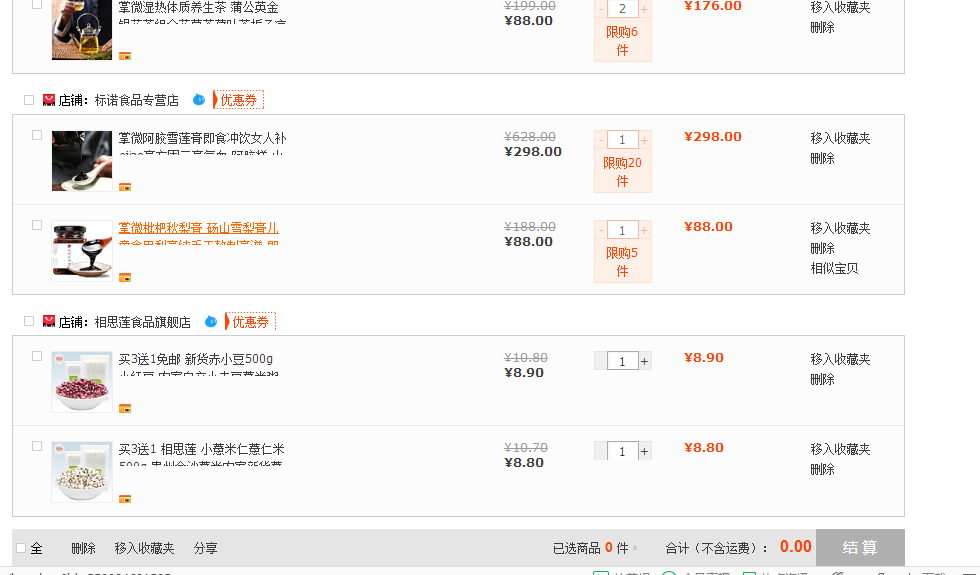980x575 pixels.
Task: Open the 优惠券 coupon list for 相思莲食品旗舰店
Action: [250, 321]
